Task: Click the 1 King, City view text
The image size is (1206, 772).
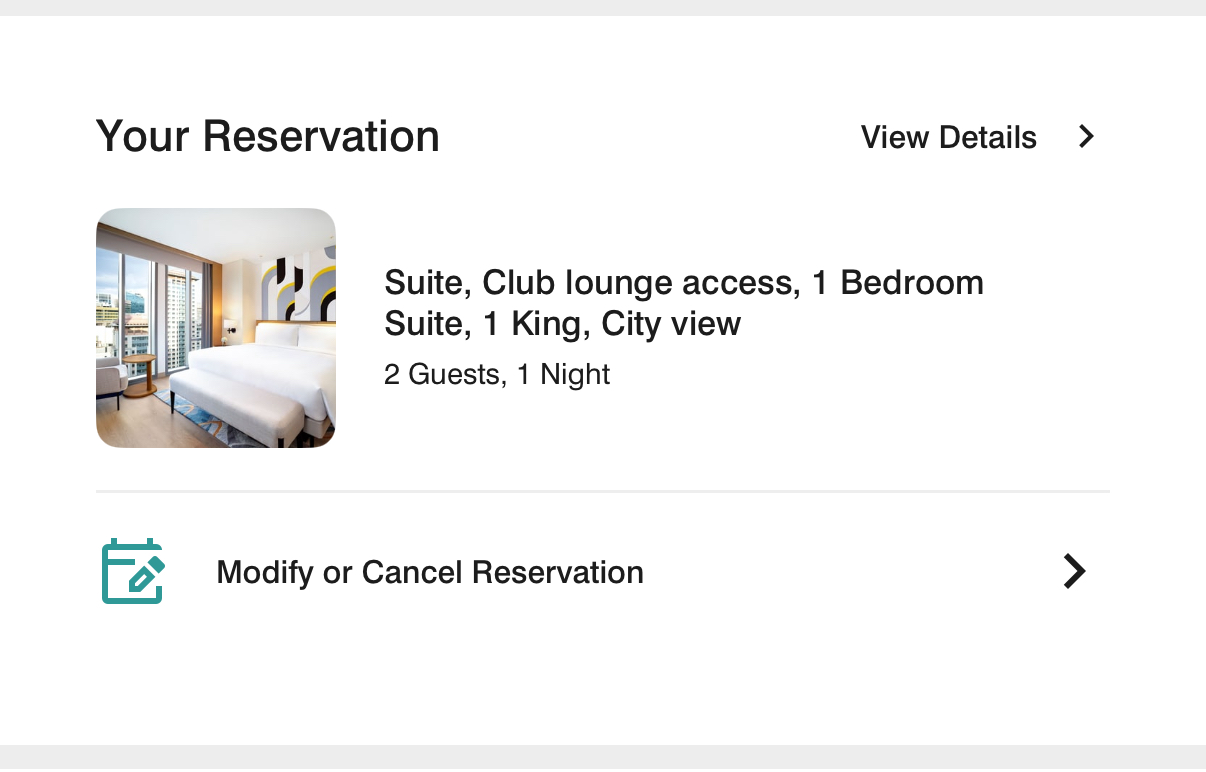Action: click(612, 324)
